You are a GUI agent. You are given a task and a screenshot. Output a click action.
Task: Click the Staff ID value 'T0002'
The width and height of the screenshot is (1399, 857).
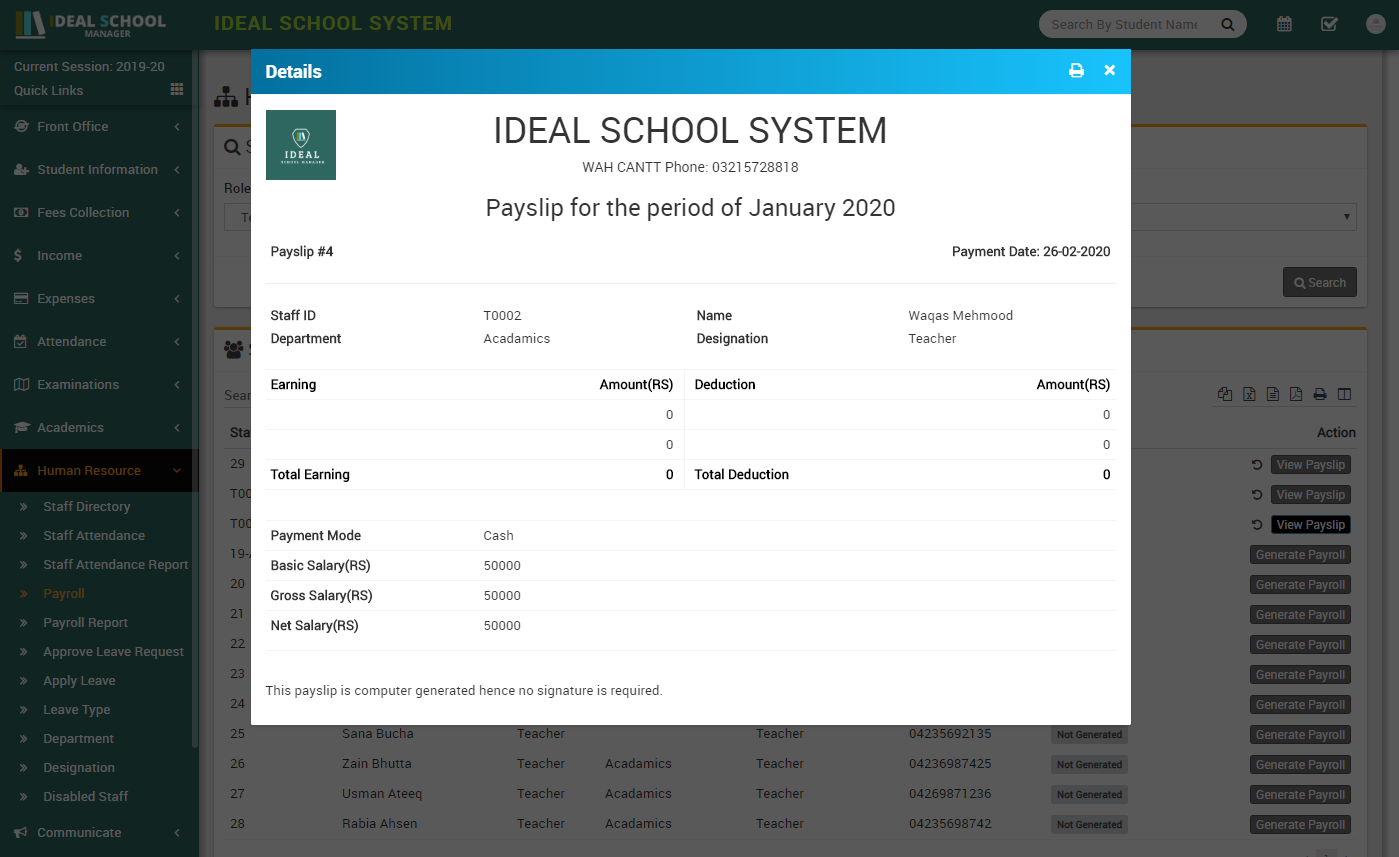(503, 316)
